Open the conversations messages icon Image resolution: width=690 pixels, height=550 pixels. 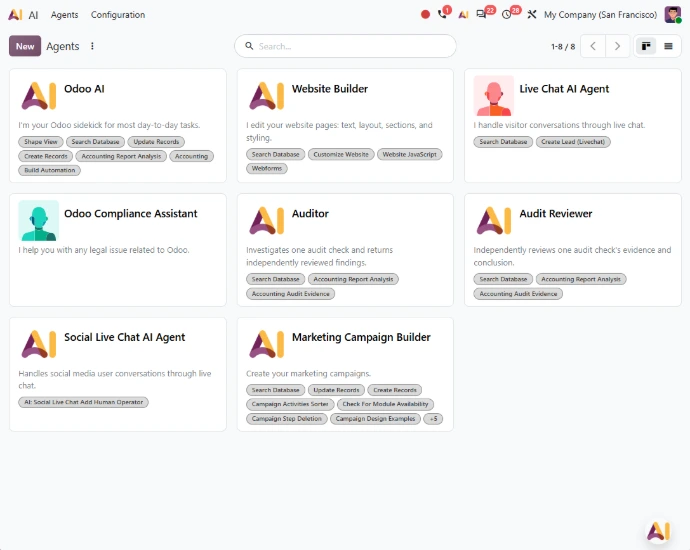[x=481, y=15]
